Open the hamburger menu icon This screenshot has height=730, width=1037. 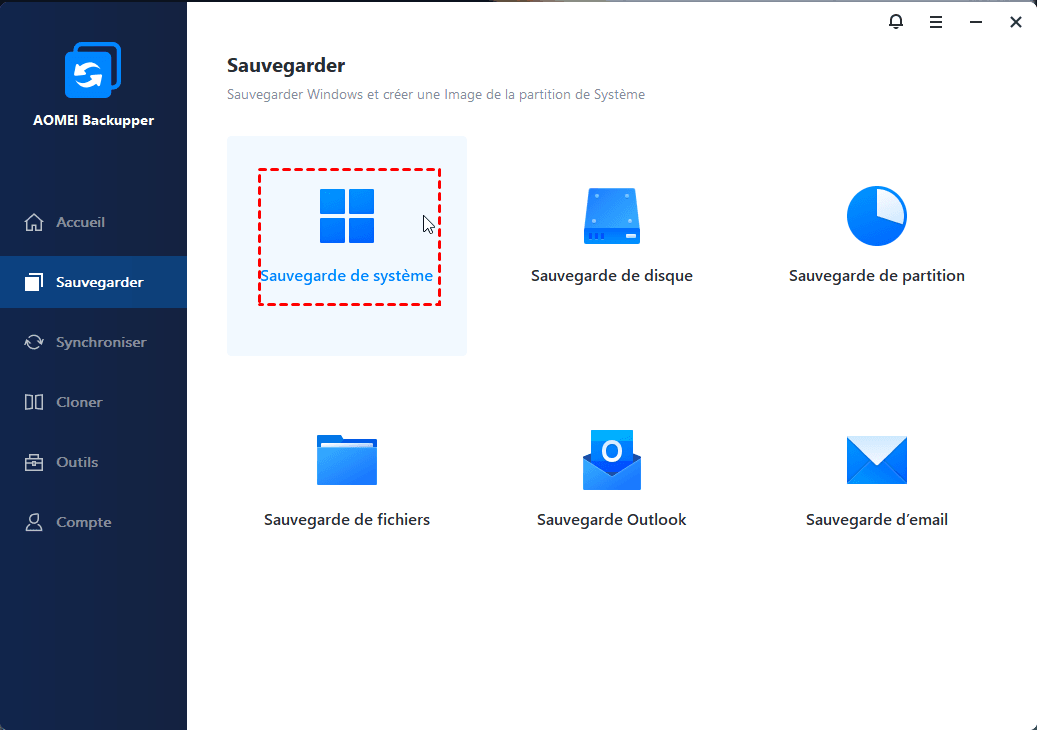pos(936,22)
